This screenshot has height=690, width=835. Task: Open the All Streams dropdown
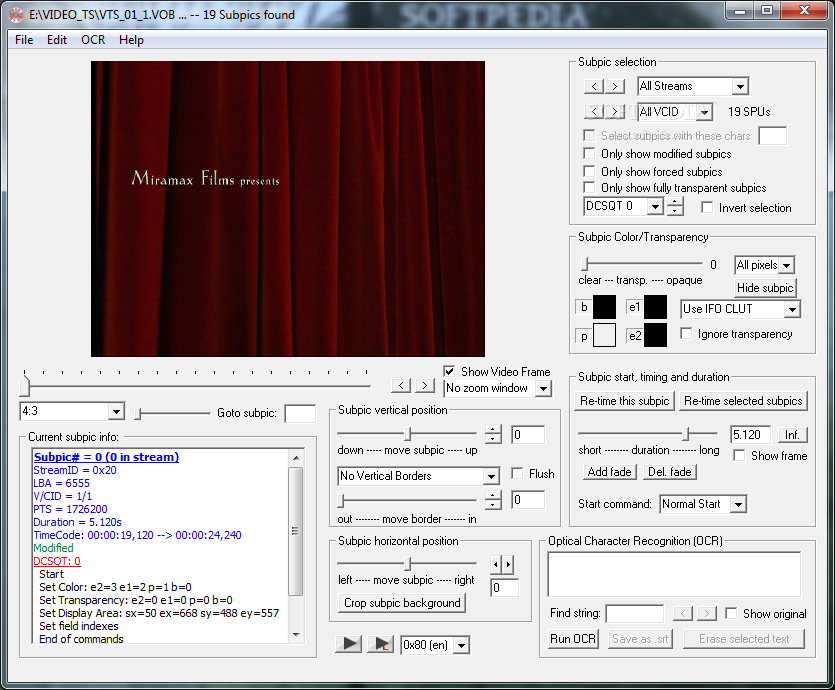[x=740, y=86]
